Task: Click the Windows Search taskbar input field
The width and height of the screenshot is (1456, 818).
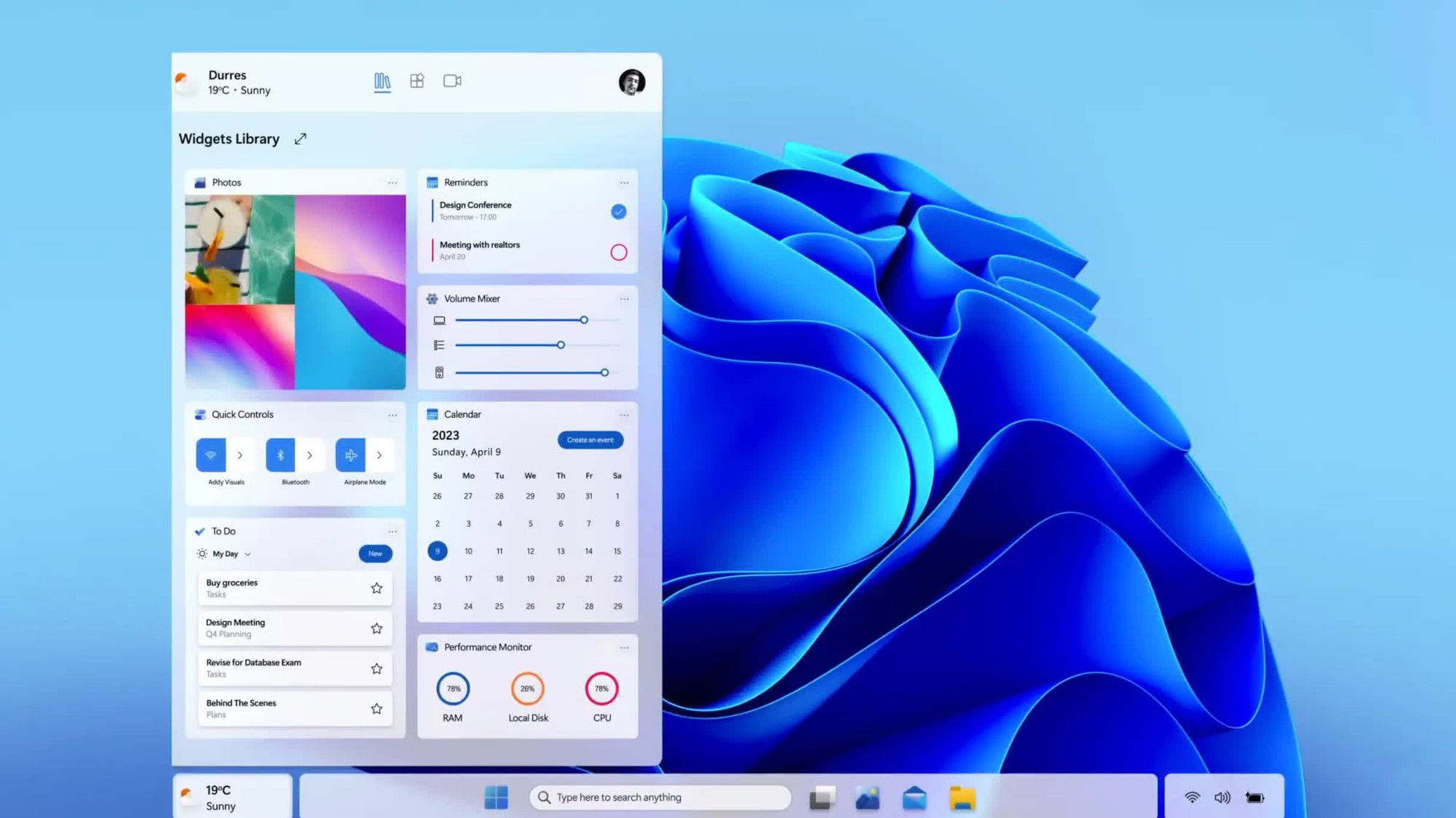Action: 660,797
